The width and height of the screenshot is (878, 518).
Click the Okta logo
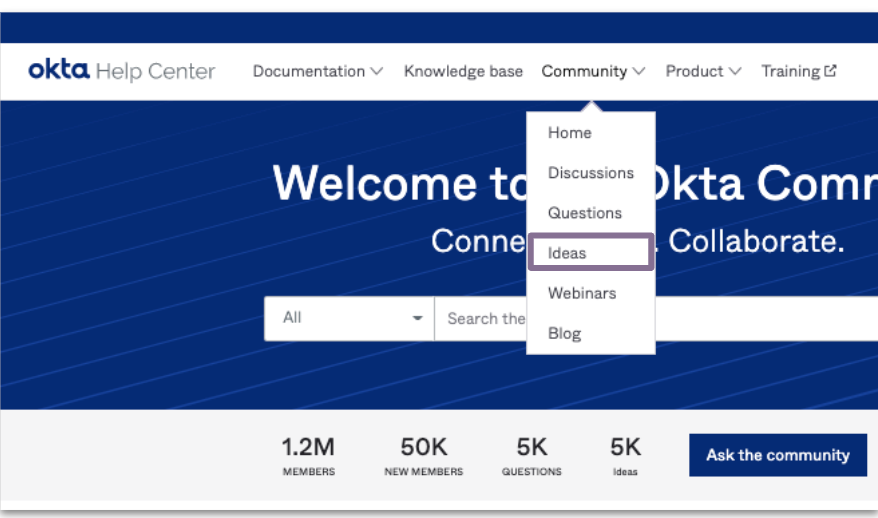pyautogui.click(x=59, y=70)
